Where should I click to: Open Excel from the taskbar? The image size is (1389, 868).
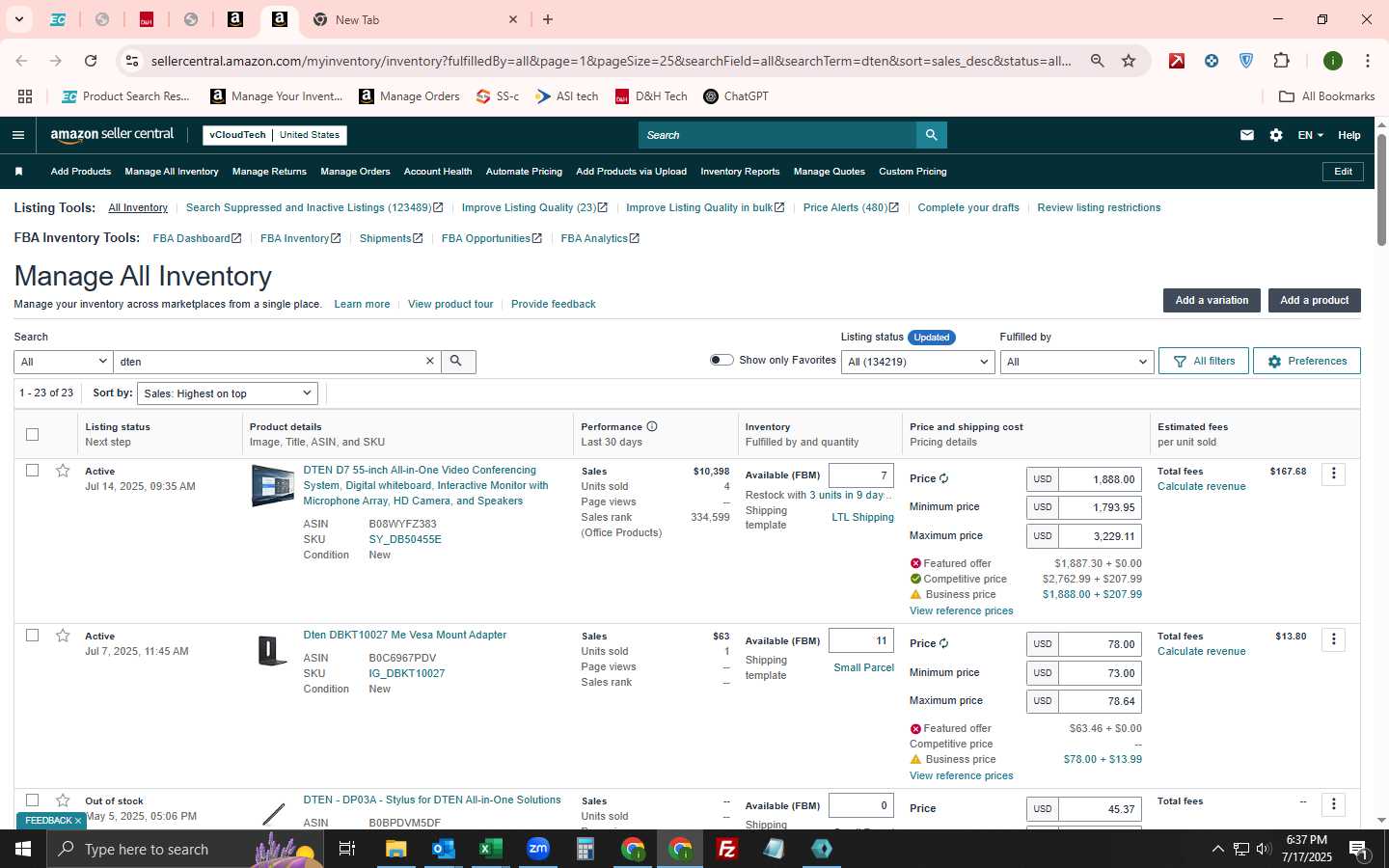(490, 849)
